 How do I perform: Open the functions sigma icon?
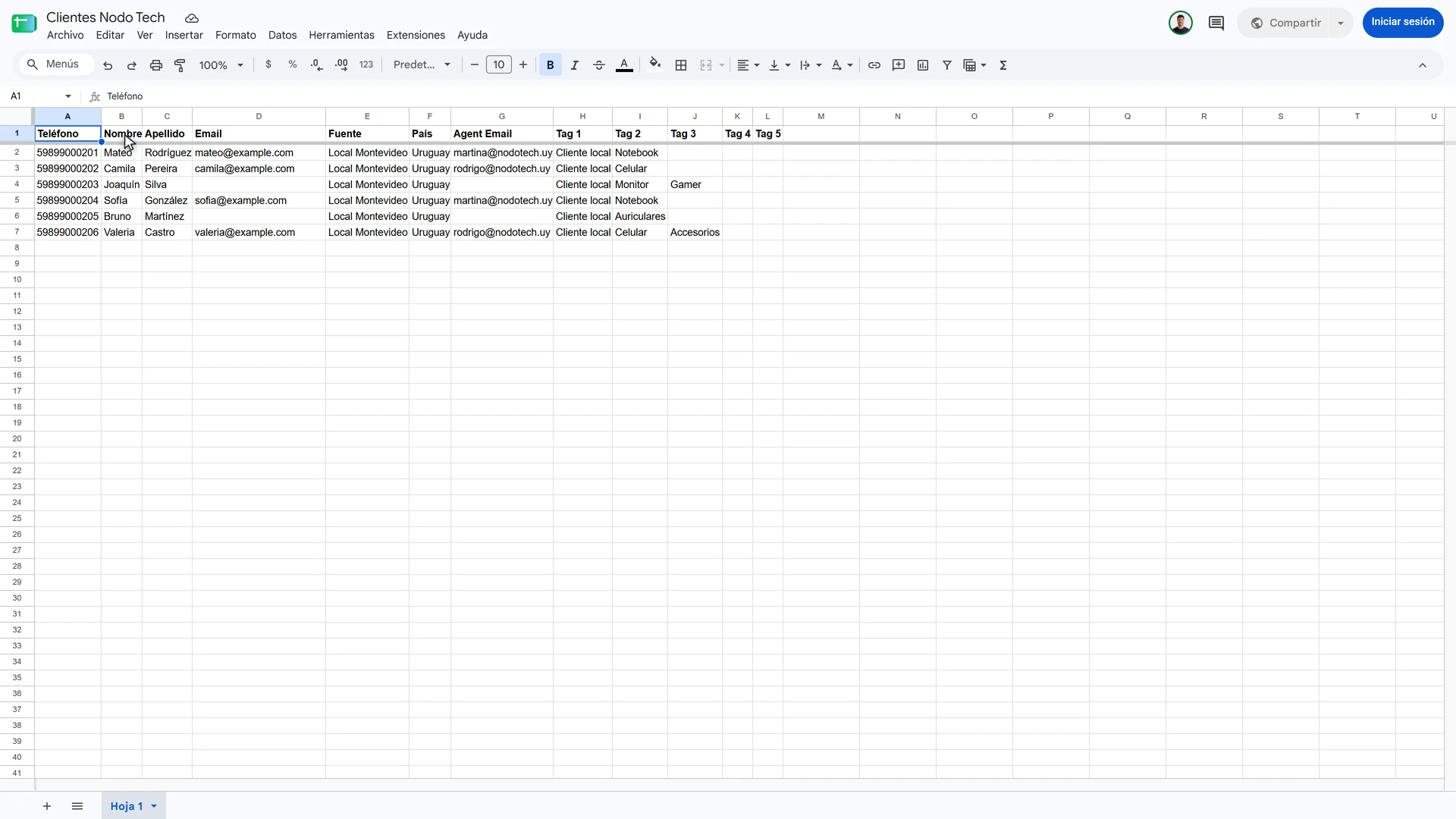click(1003, 65)
